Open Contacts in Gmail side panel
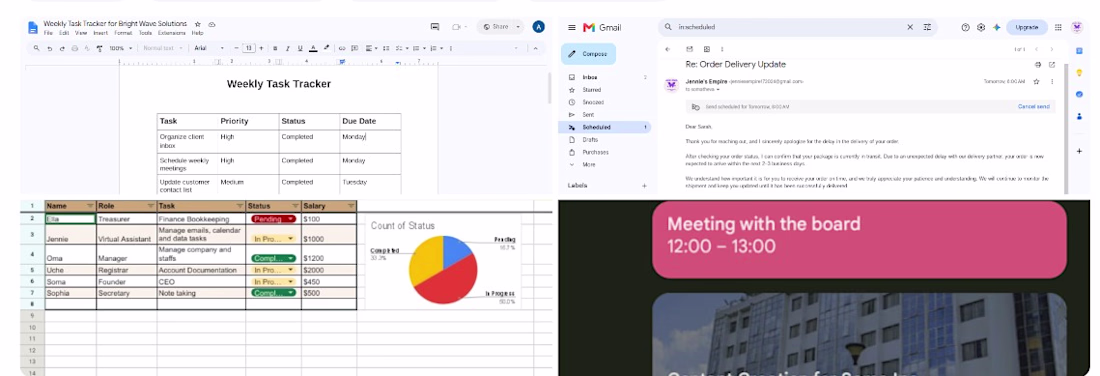 (1079, 116)
